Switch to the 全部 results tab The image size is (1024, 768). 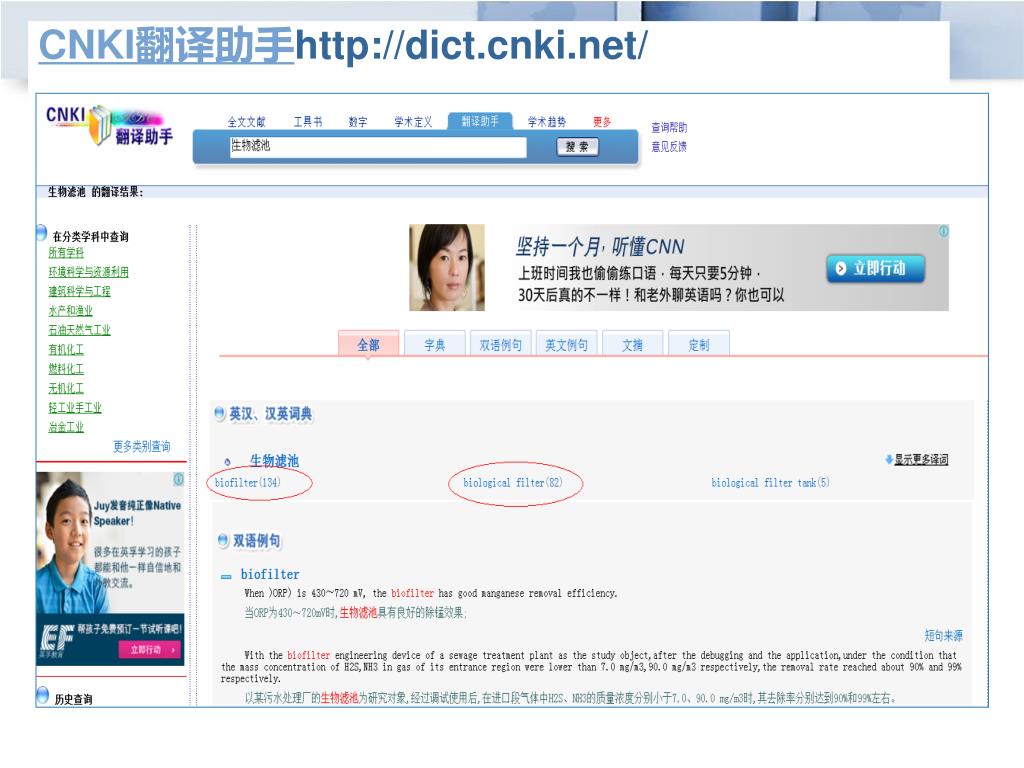point(368,344)
